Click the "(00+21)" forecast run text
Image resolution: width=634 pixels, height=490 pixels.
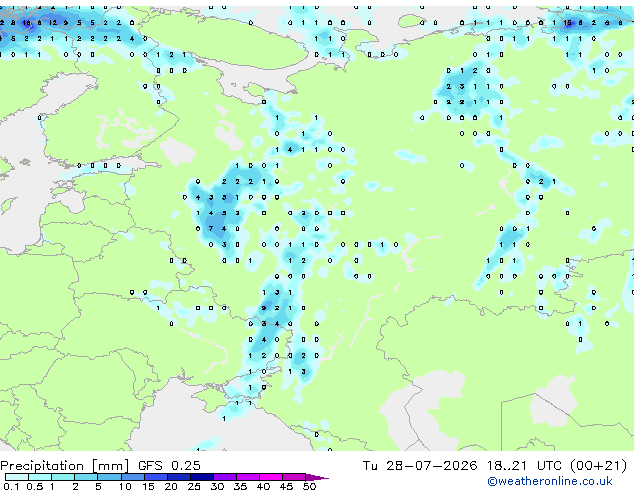598,466
